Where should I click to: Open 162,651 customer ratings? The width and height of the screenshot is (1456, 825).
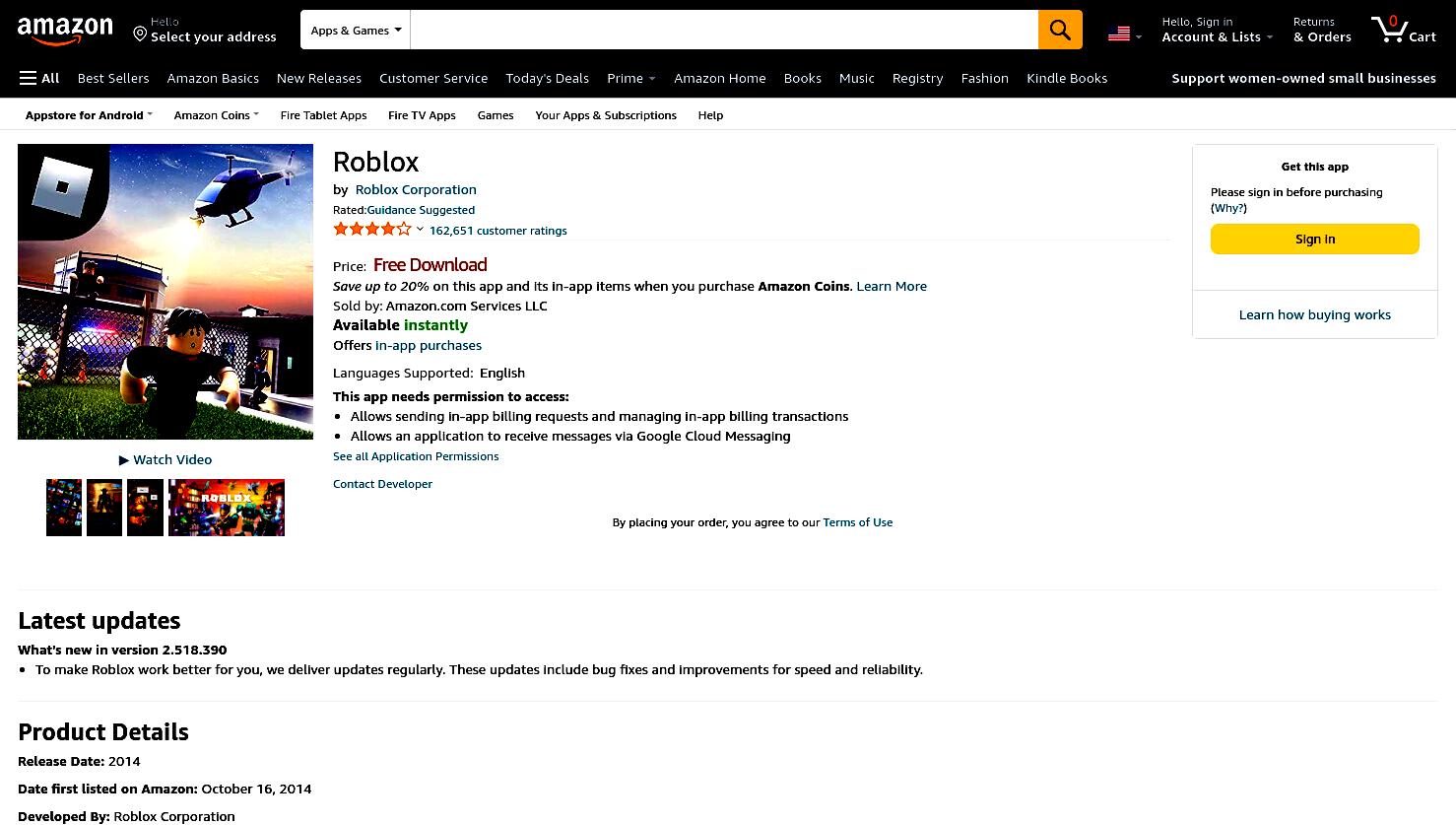click(x=497, y=231)
